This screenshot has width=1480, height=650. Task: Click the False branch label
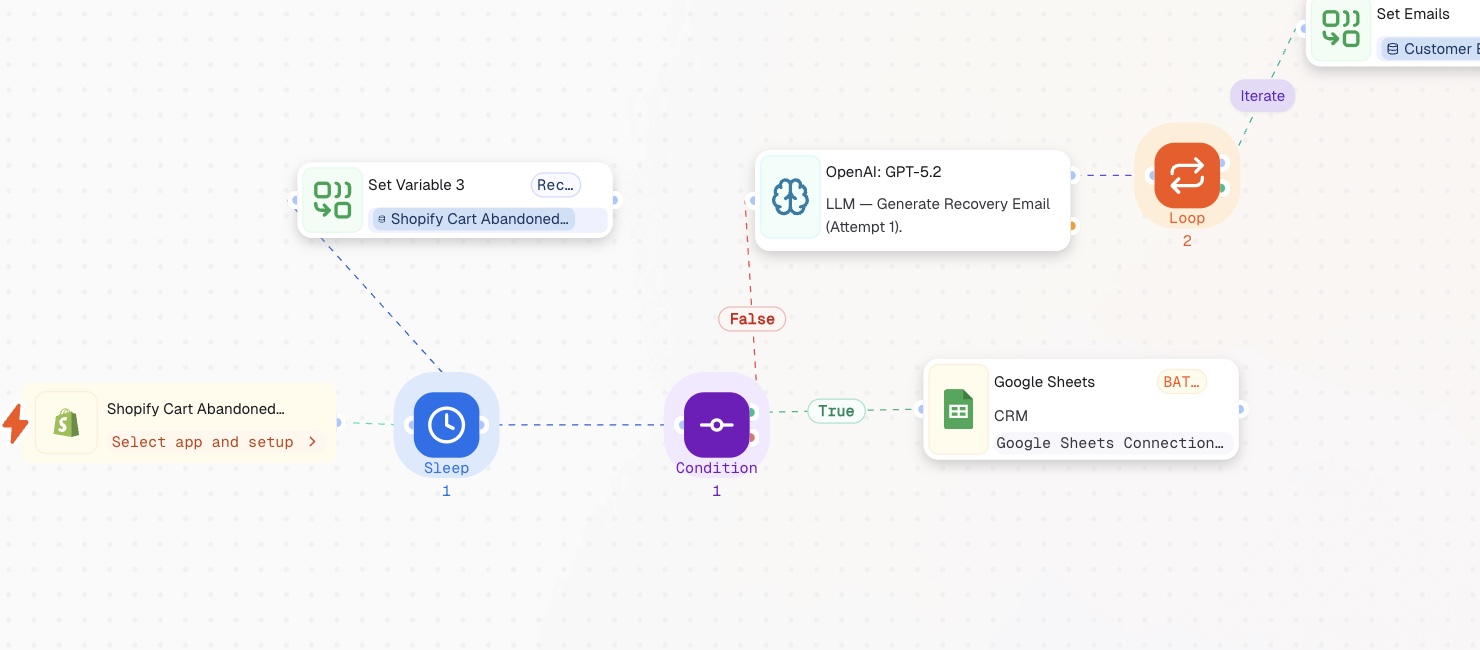[752, 319]
